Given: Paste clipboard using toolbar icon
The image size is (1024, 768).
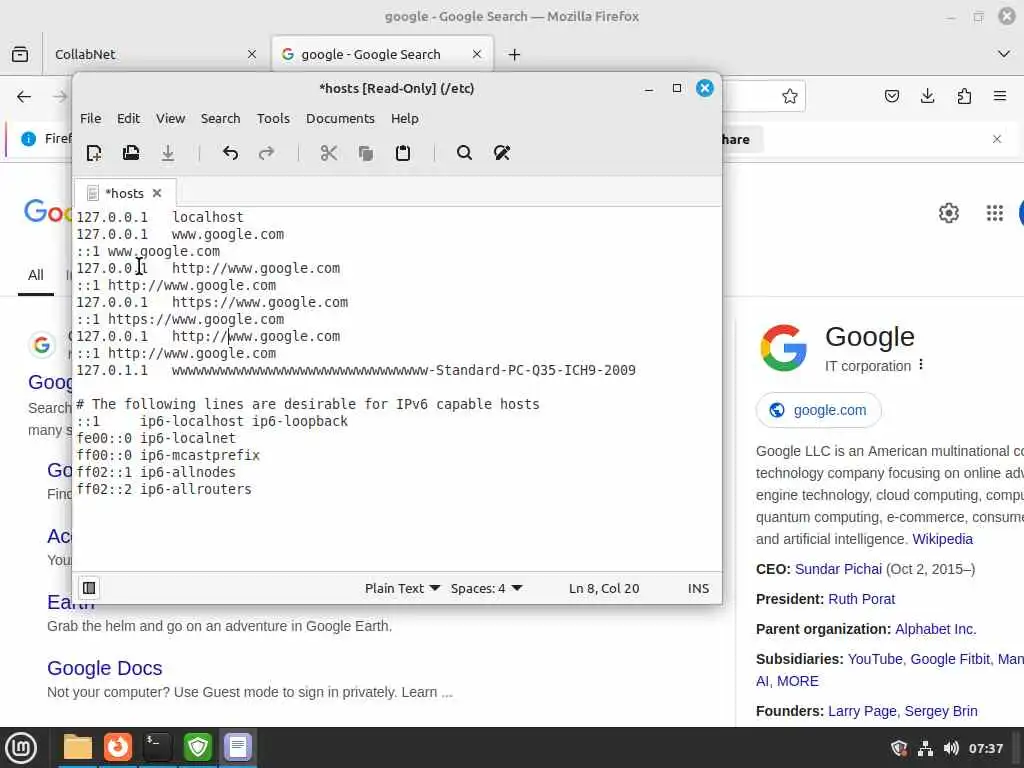Looking at the screenshot, I should tap(403, 153).
